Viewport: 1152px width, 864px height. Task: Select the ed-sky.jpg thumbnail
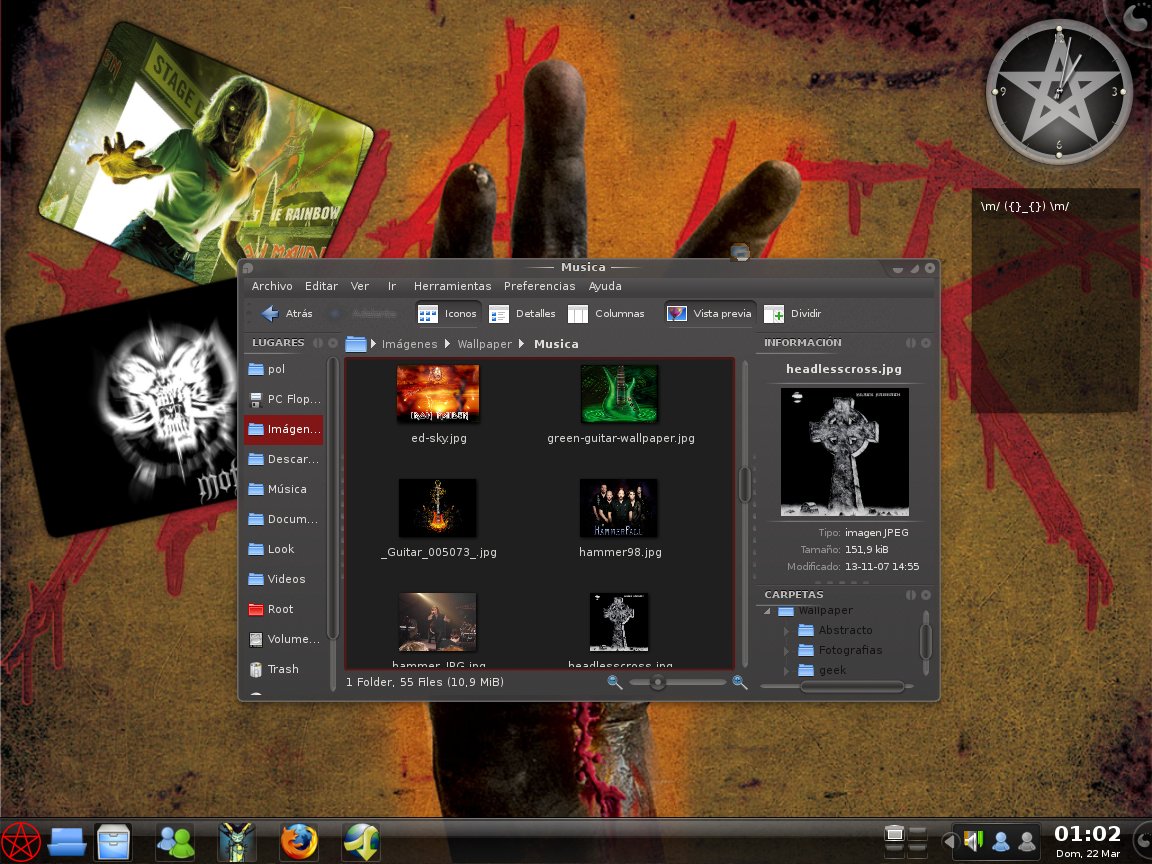coord(438,393)
